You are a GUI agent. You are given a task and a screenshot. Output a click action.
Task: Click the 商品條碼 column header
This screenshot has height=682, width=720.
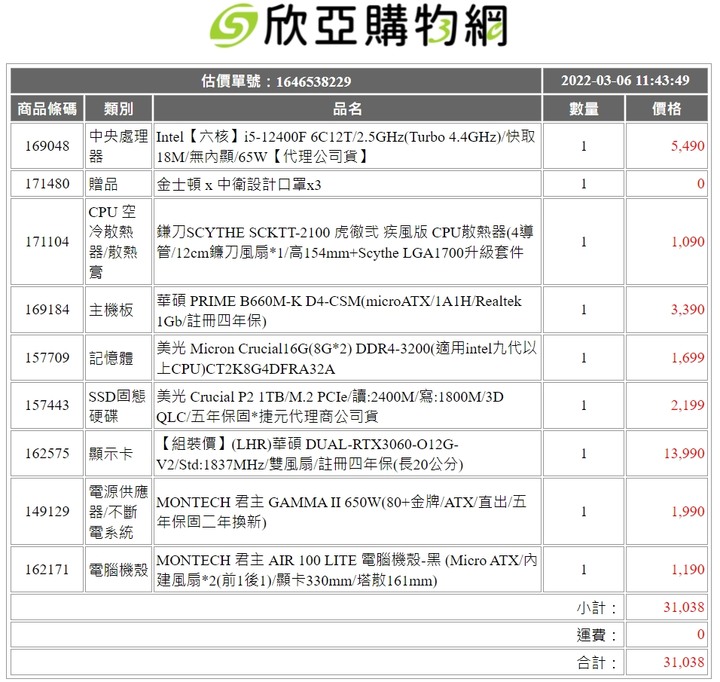click(x=47, y=109)
